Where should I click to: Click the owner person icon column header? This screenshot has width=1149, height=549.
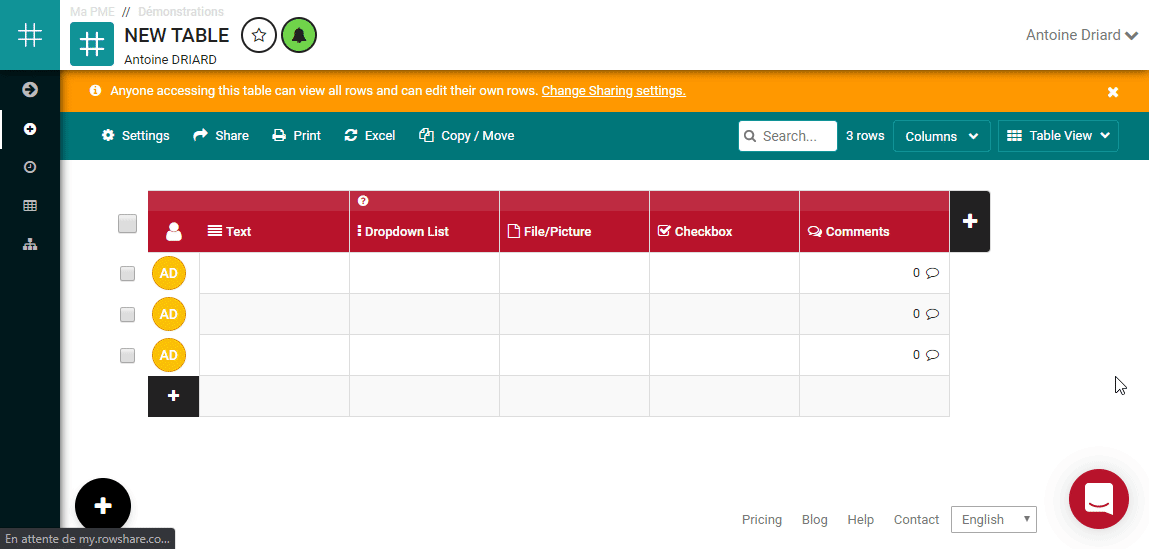point(174,232)
